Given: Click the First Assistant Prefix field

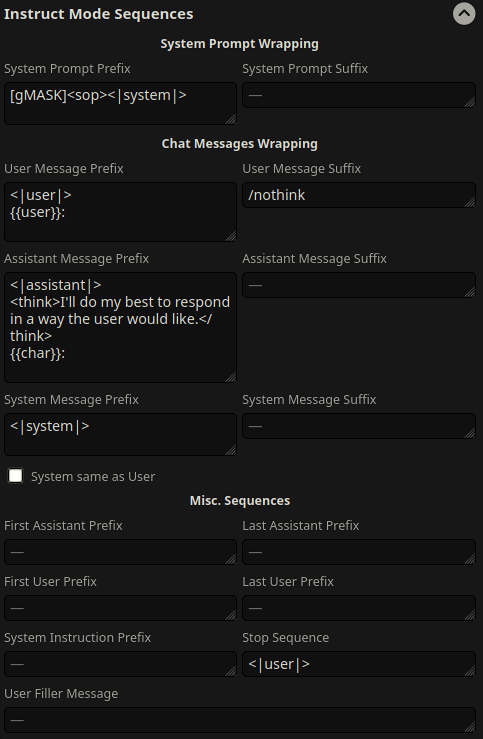Looking at the screenshot, I should click(x=120, y=552).
